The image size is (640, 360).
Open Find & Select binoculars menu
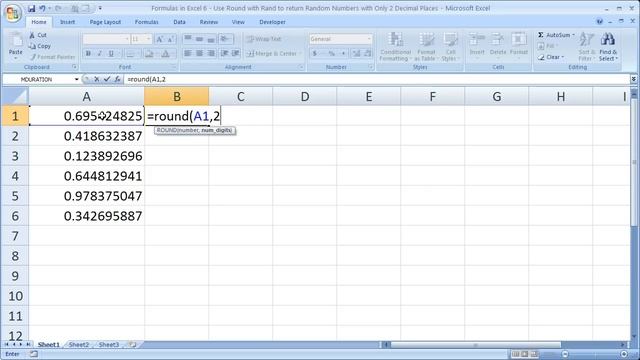[x=608, y=47]
